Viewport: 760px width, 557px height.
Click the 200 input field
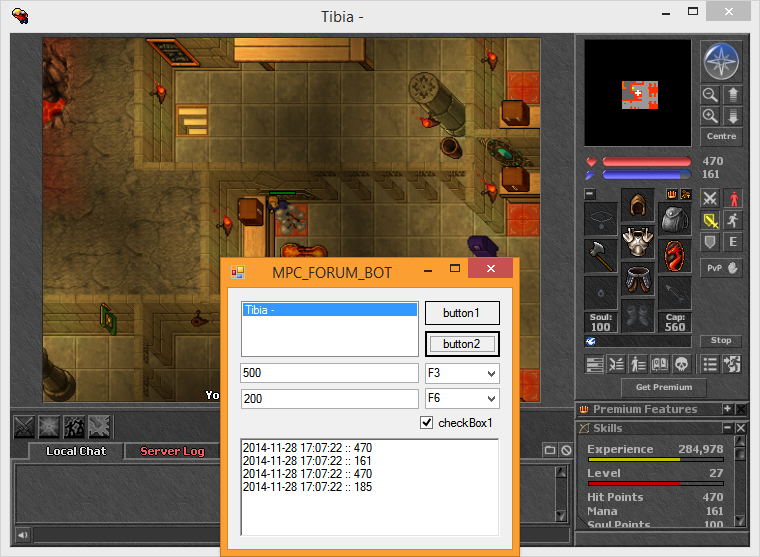[x=330, y=398]
